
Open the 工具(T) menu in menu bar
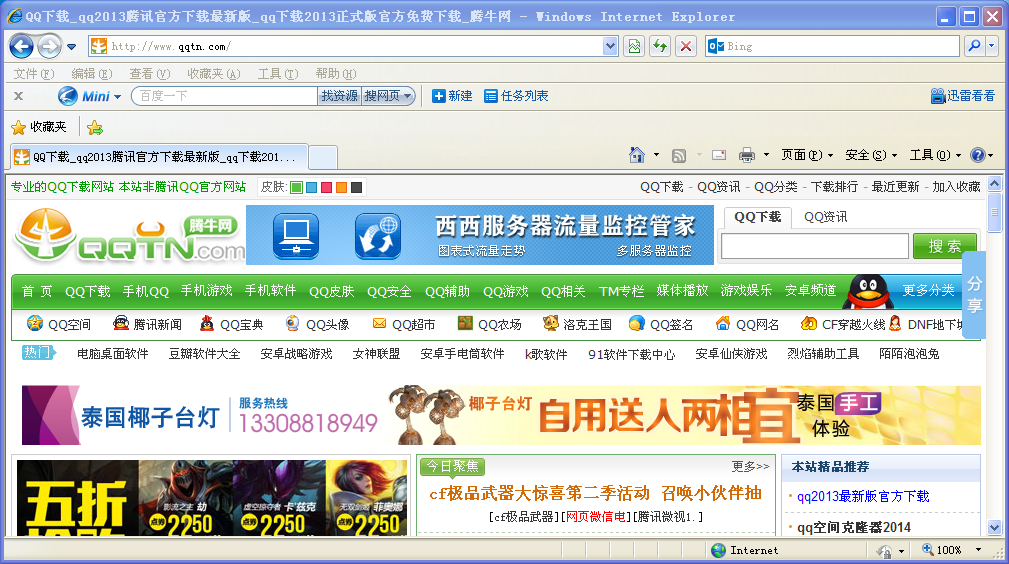pyautogui.click(x=278, y=74)
